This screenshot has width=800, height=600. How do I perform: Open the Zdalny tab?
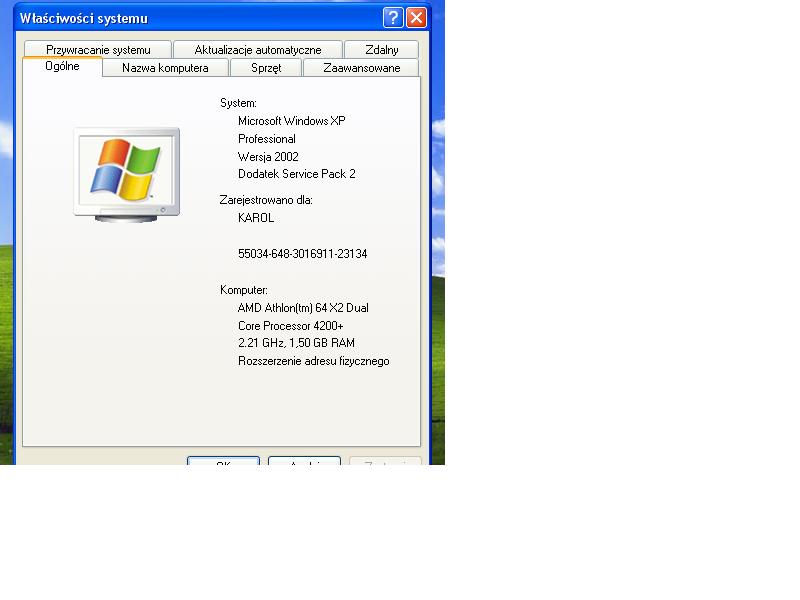pyautogui.click(x=382, y=49)
